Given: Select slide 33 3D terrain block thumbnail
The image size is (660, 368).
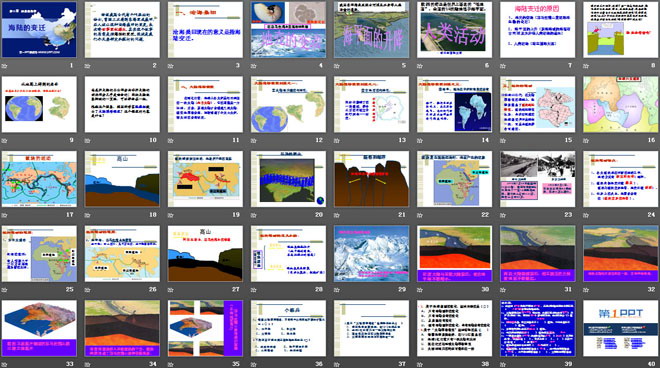Looking at the screenshot, I should (39, 328).
